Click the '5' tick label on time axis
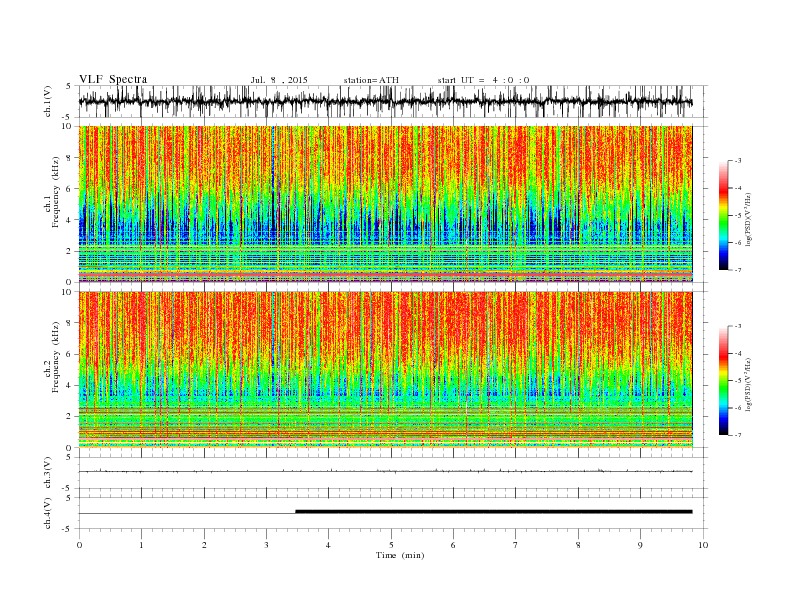 tap(391, 545)
